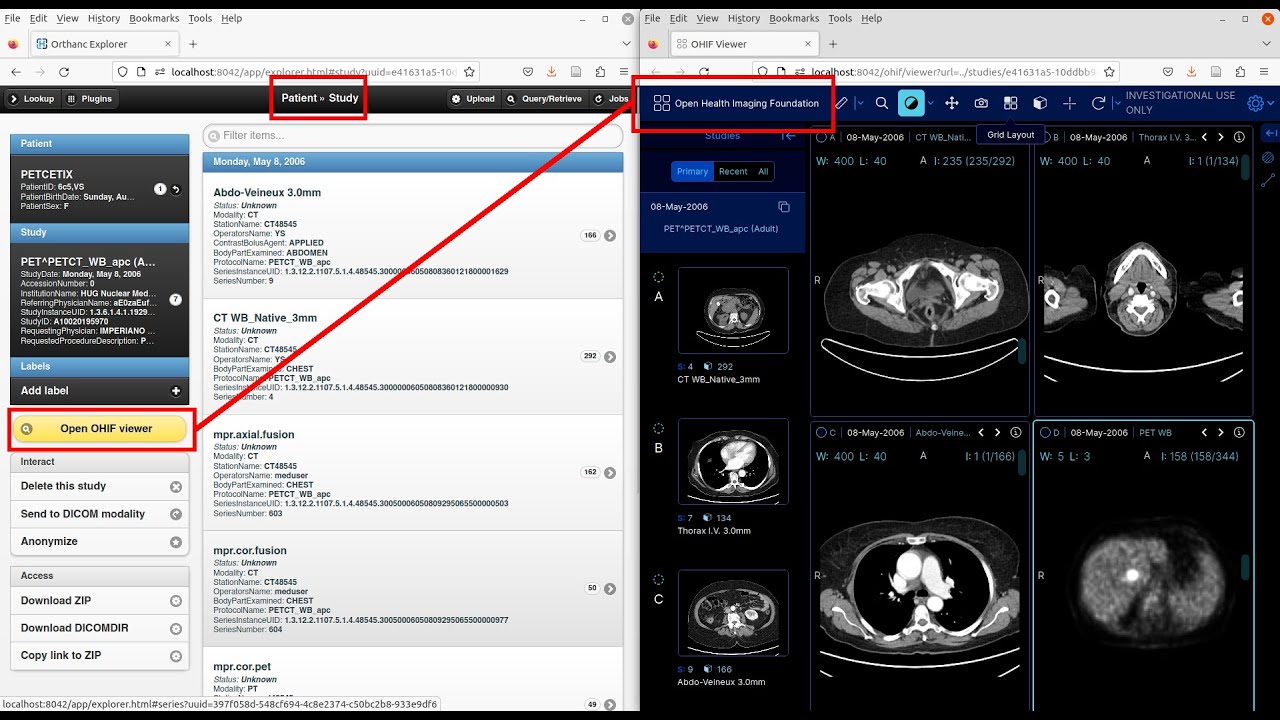Open Query/Retrieve in Orthanc header
1280x720 pixels.
pos(544,99)
